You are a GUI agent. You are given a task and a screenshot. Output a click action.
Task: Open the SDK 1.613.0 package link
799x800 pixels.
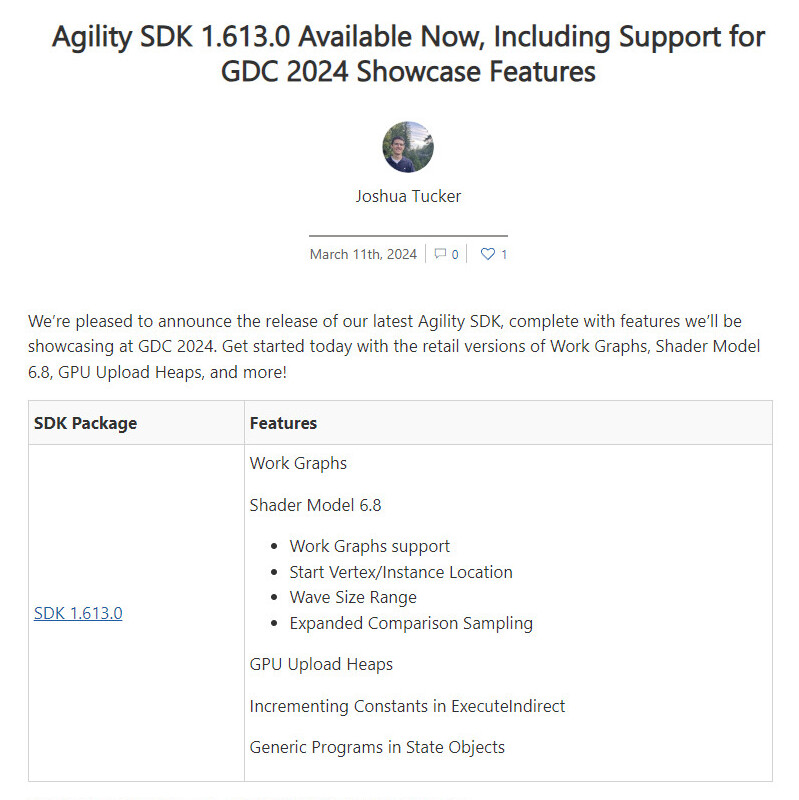(78, 613)
